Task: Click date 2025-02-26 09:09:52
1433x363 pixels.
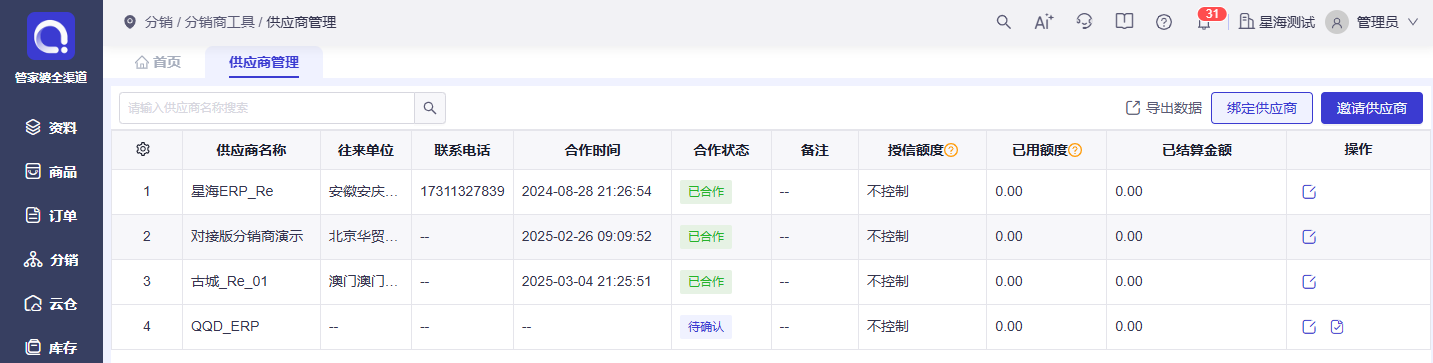Action: click(587, 237)
